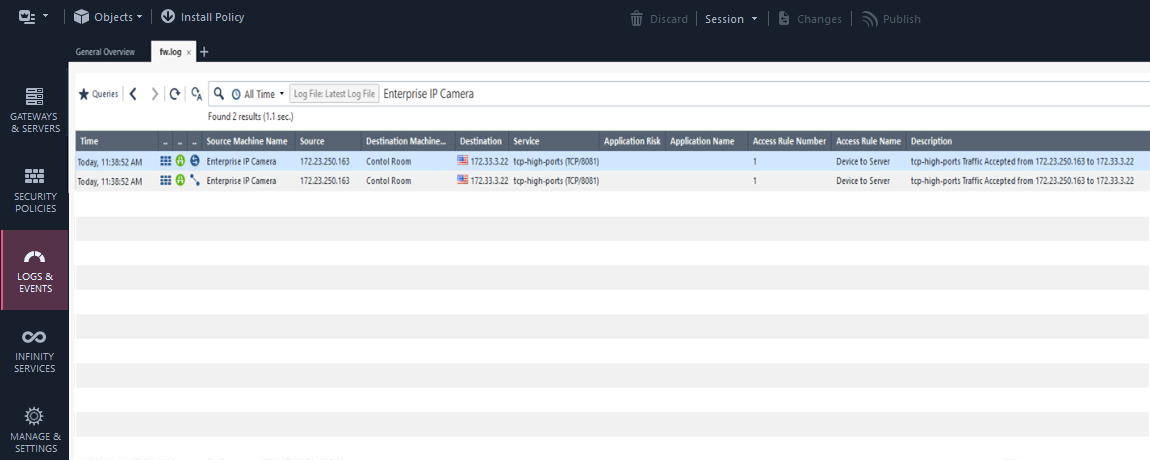1150x460 pixels.
Task: Click first row description text
Action: click(1022, 161)
